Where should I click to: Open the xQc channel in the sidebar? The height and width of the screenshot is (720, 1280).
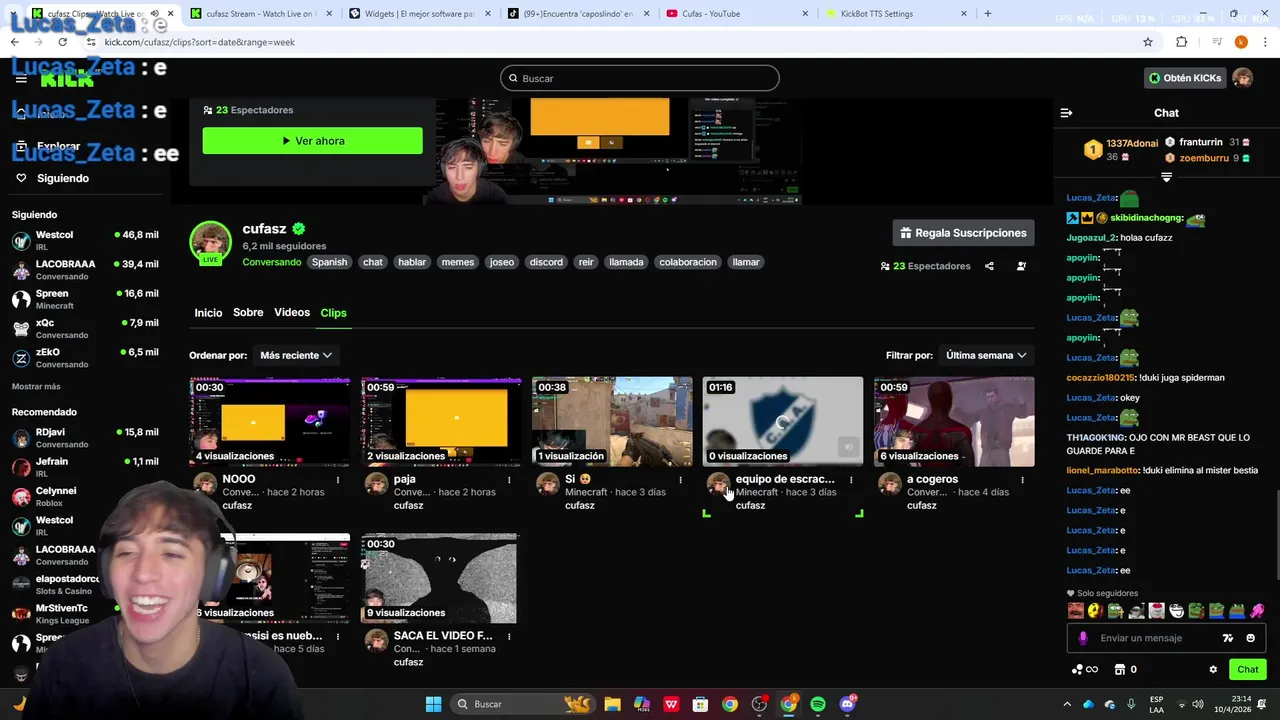coord(85,328)
